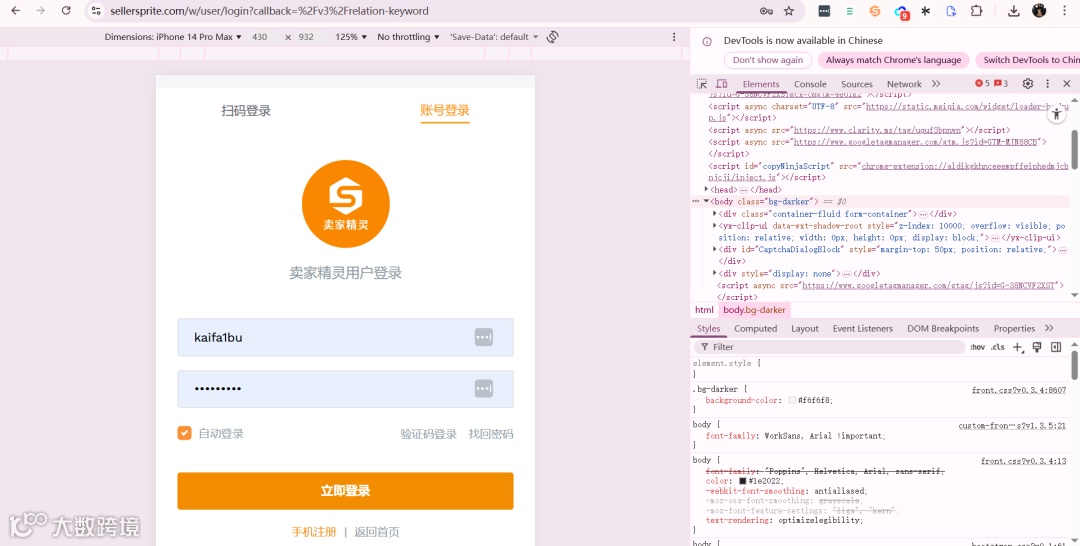The height and width of the screenshot is (546, 1080).
Task: Open the saved password key icon
Action: pyautogui.click(x=766, y=11)
